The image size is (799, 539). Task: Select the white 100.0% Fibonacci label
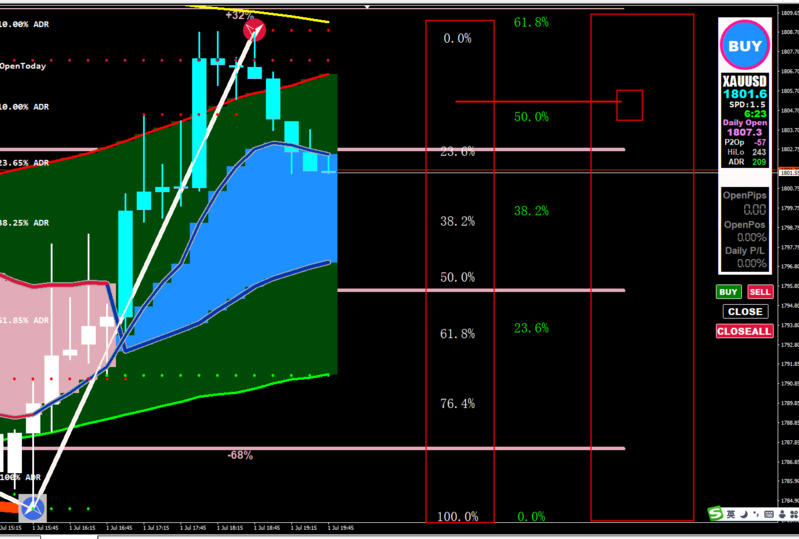458,517
